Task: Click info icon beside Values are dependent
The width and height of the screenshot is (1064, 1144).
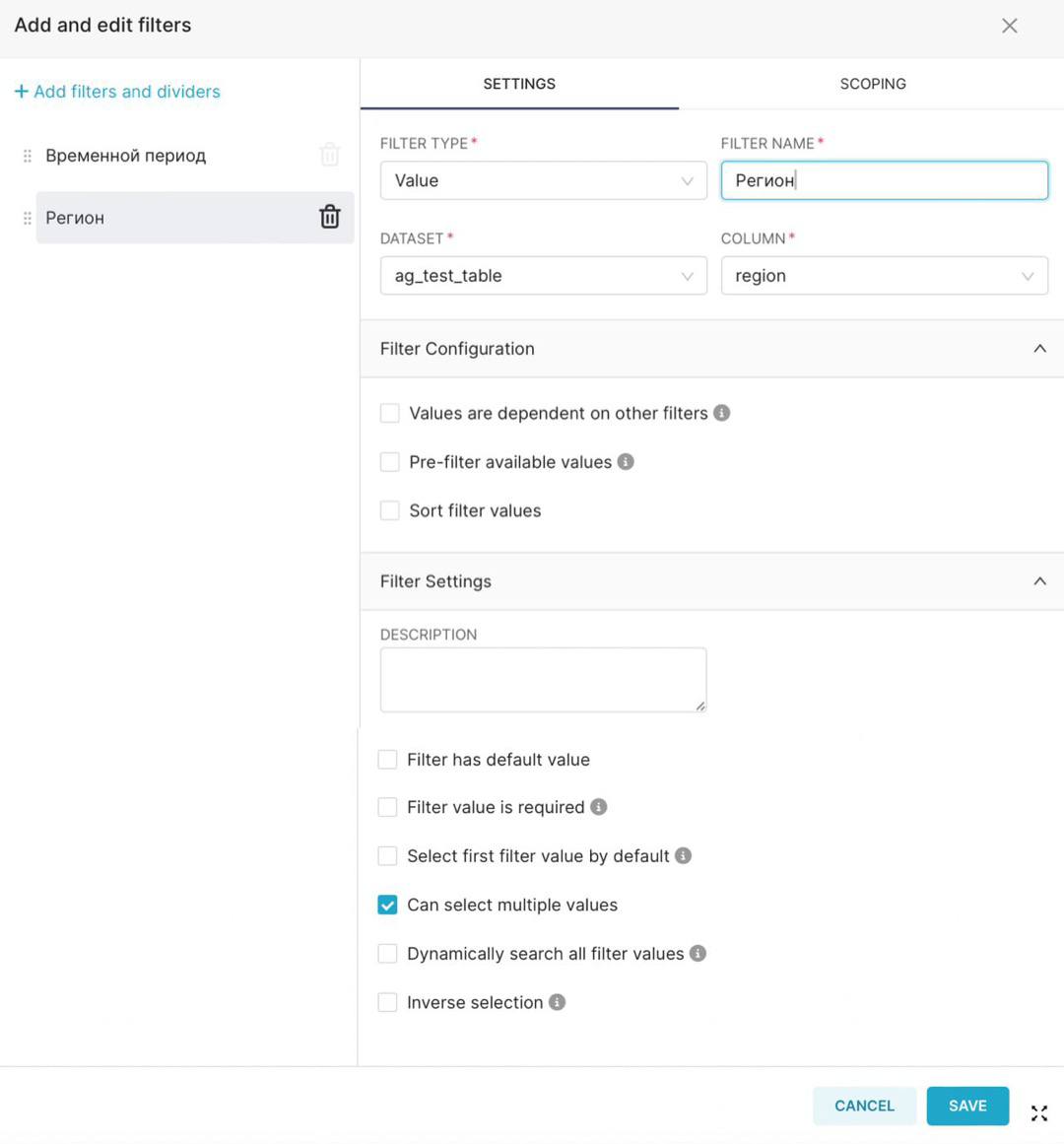Action: click(722, 413)
